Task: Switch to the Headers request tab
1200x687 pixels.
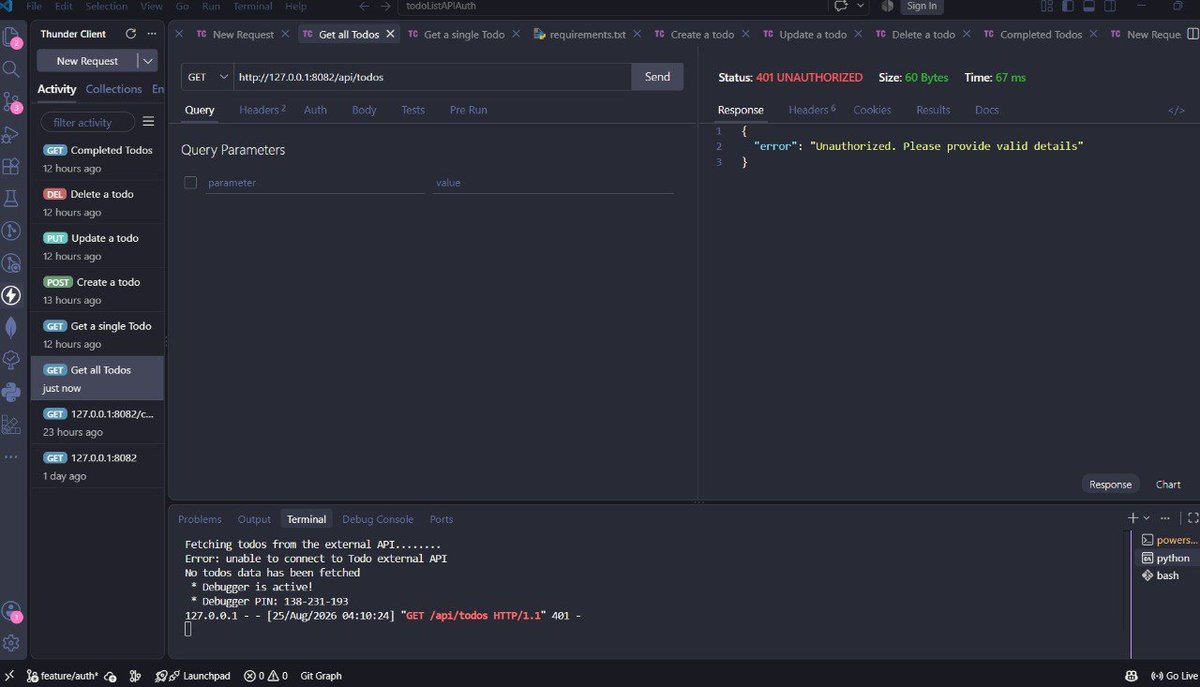Action: pos(262,110)
